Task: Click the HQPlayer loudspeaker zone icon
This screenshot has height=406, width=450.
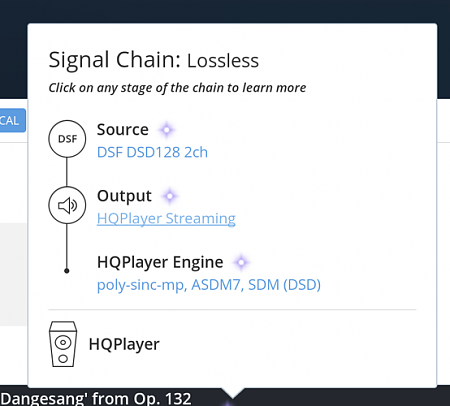Action: click(x=63, y=344)
